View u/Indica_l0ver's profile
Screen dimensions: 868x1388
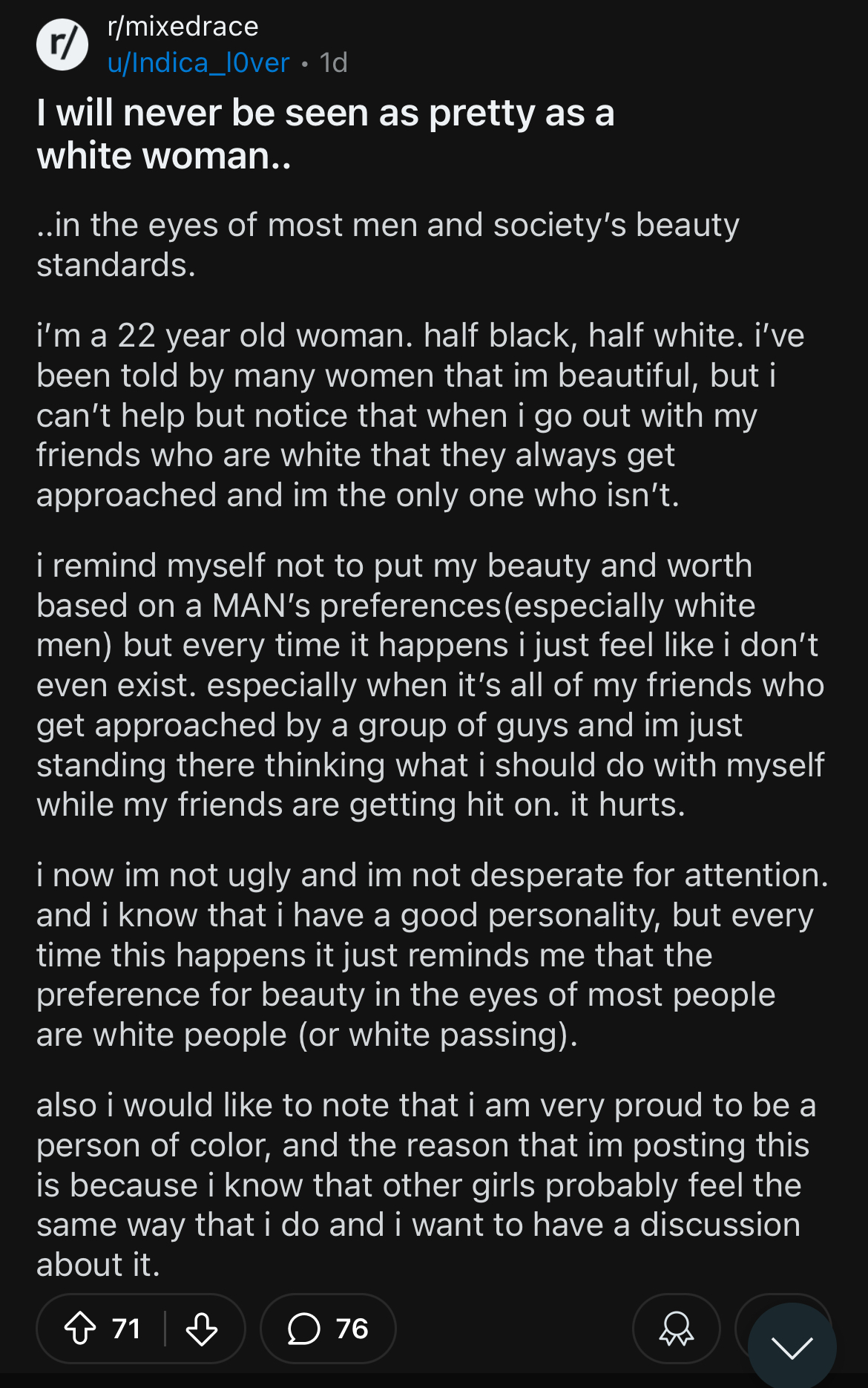(198, 63)
